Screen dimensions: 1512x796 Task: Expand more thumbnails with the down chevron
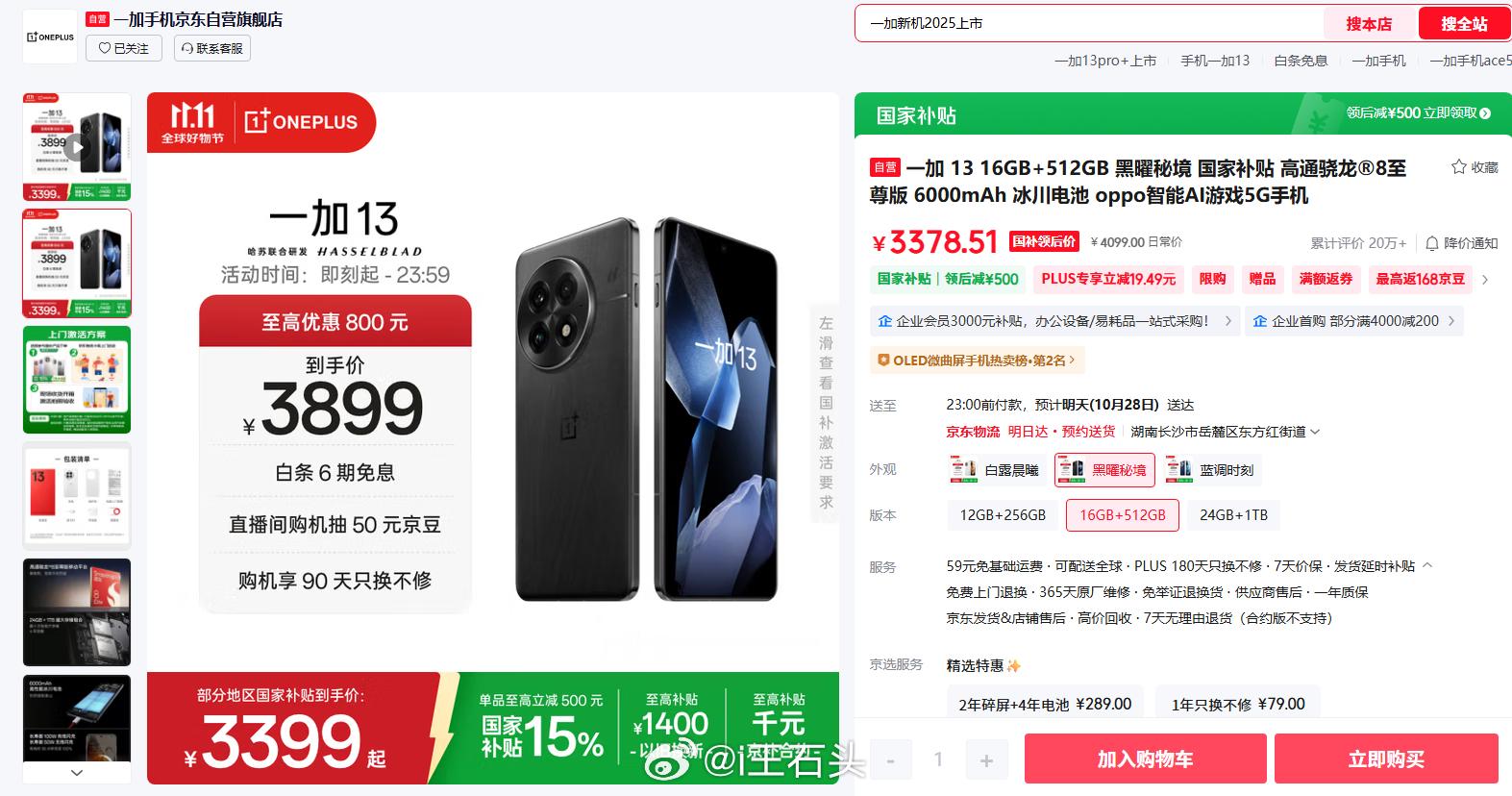pyautogui.click(x=77, y=772)
